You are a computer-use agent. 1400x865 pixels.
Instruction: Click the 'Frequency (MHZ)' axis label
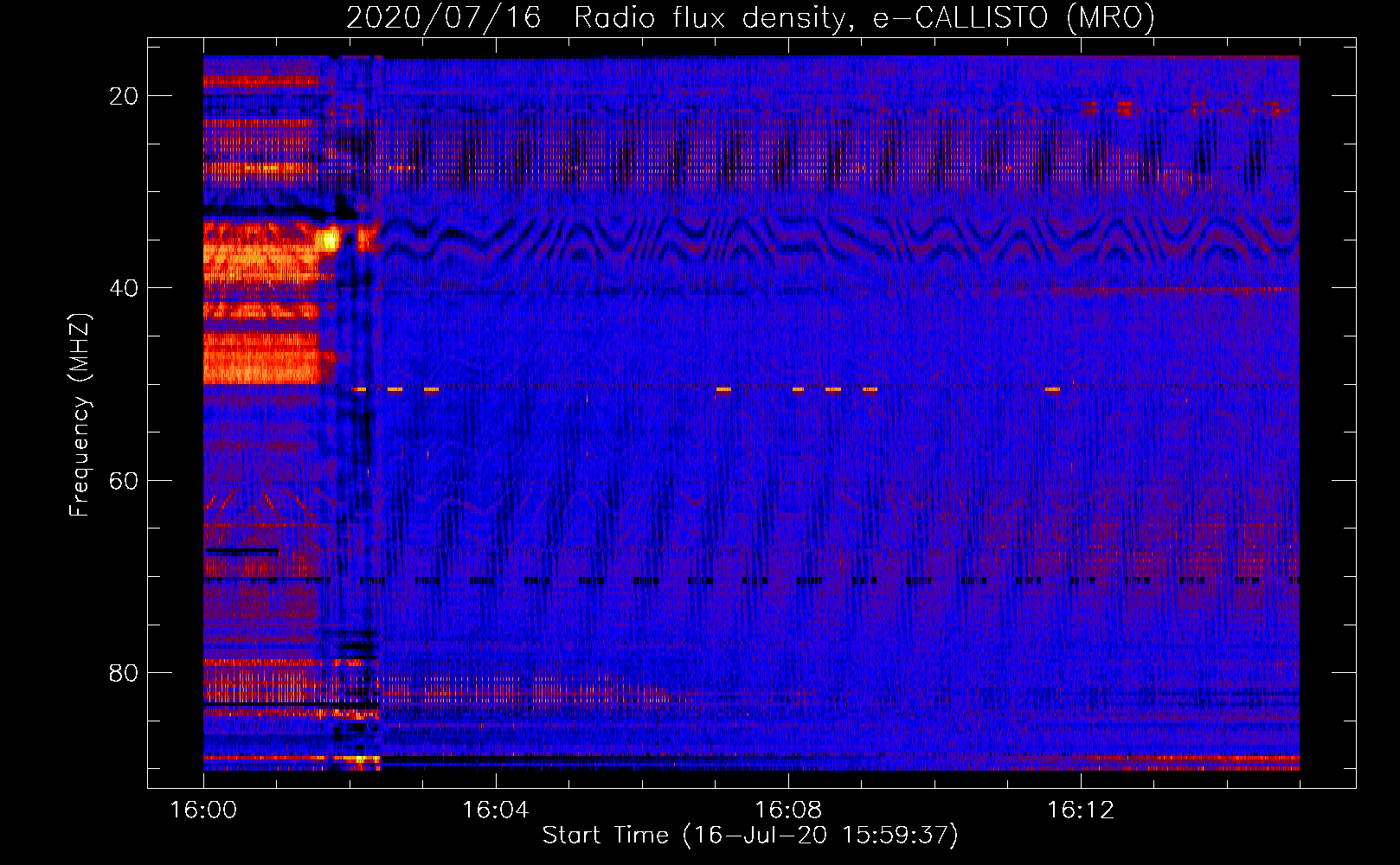point(79,414)
